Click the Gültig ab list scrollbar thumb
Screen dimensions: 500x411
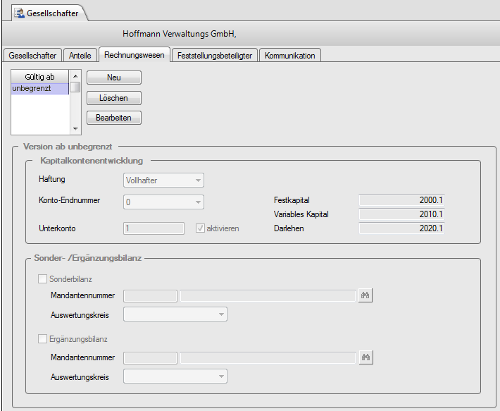[x=75, y=87]
